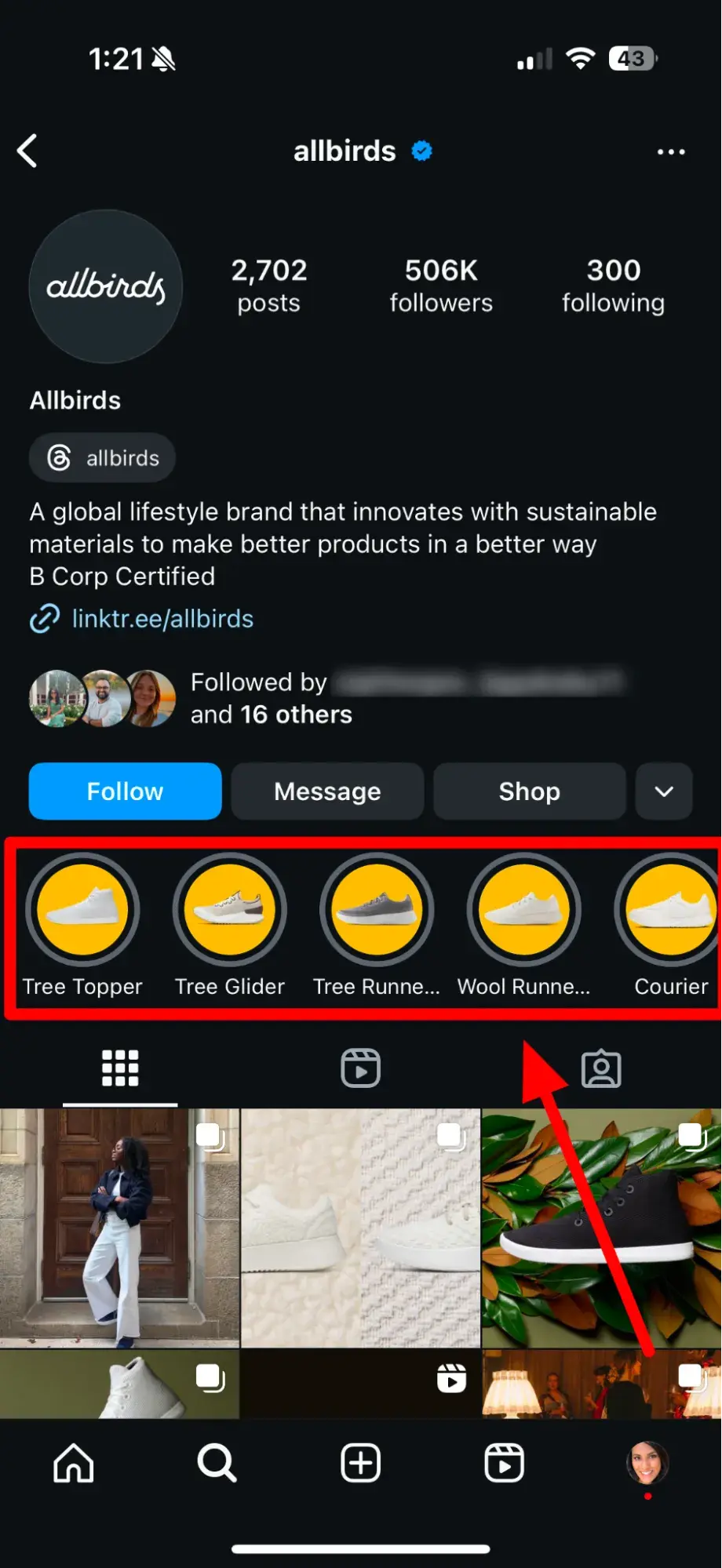The width and height of the screenshot is (722, 1568).
Task: Switch to the posts grid tab
Action: [x=120, y=1068]
